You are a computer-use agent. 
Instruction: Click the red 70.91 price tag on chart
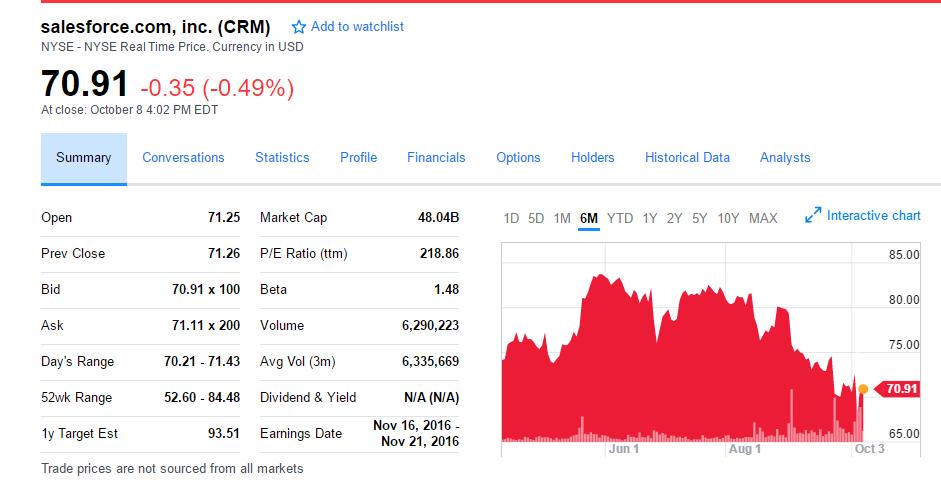(x=897, y=389)
